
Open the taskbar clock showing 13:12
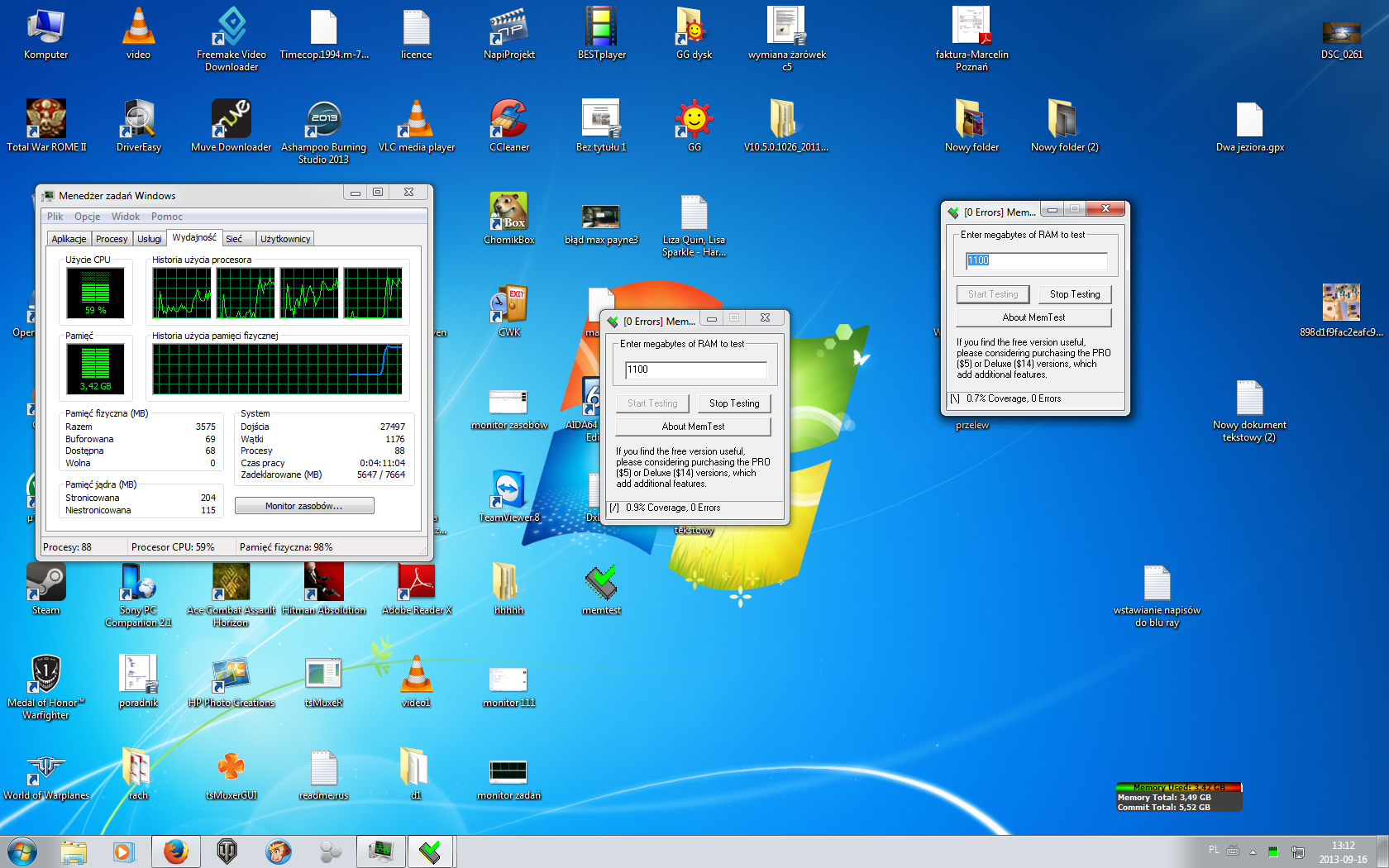tap(1343, 852)
